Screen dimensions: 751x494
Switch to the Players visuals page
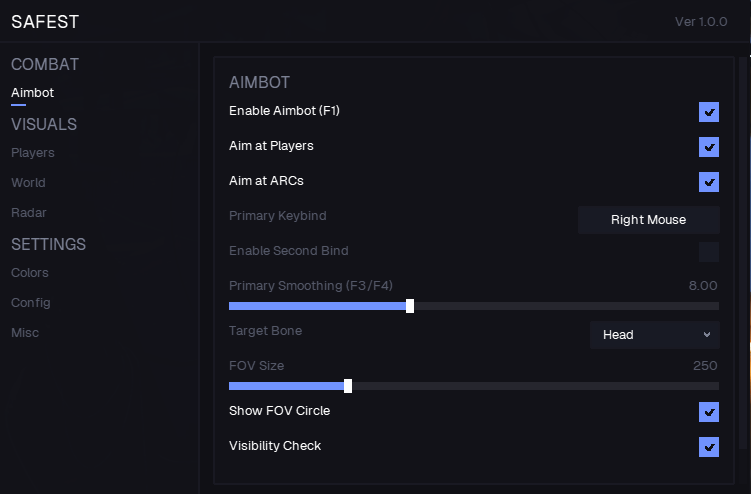click(32, 153)
